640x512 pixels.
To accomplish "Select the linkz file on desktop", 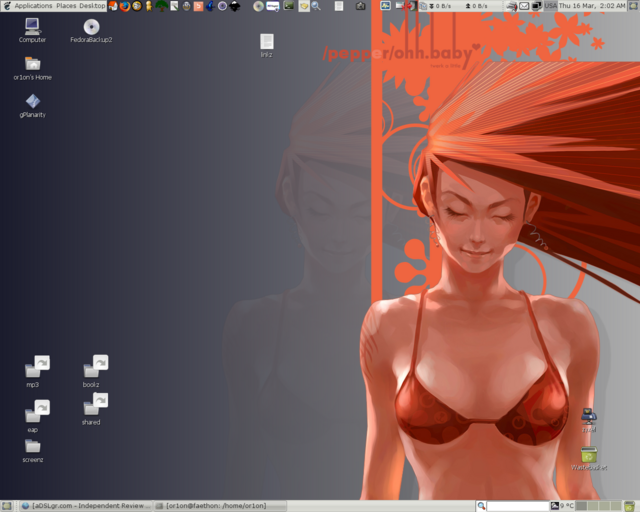I will (267, 45).
